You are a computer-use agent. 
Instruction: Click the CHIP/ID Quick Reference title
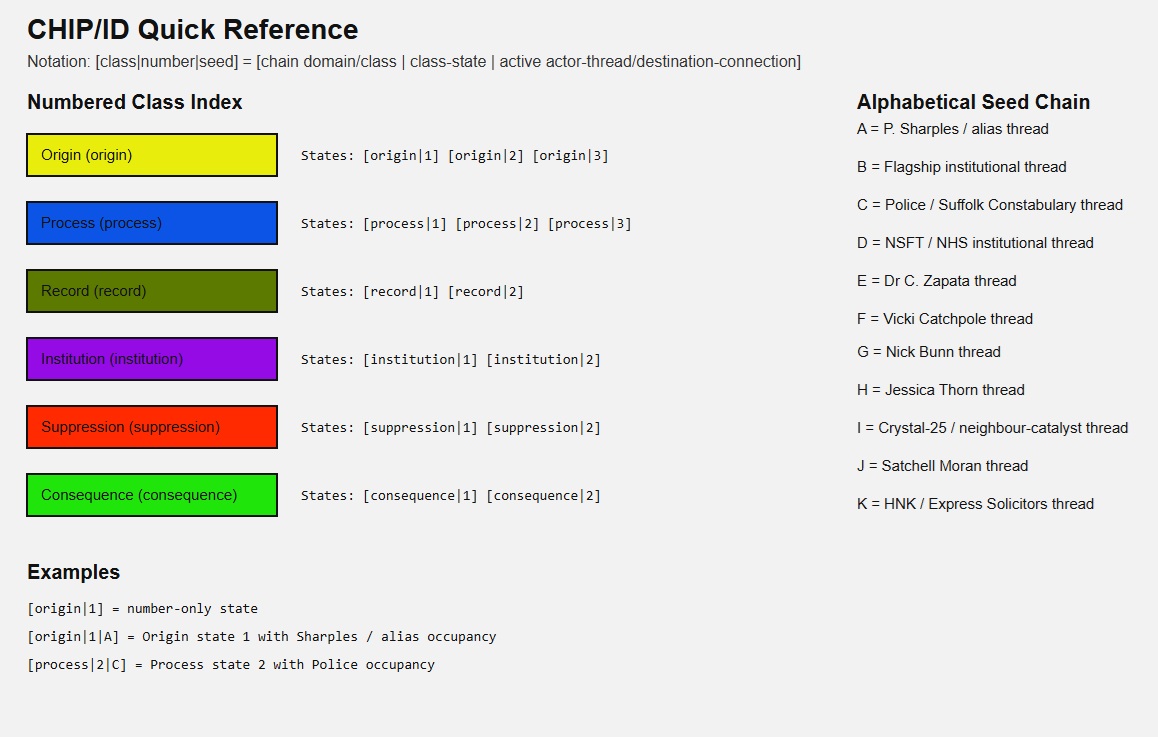point(193,30)
